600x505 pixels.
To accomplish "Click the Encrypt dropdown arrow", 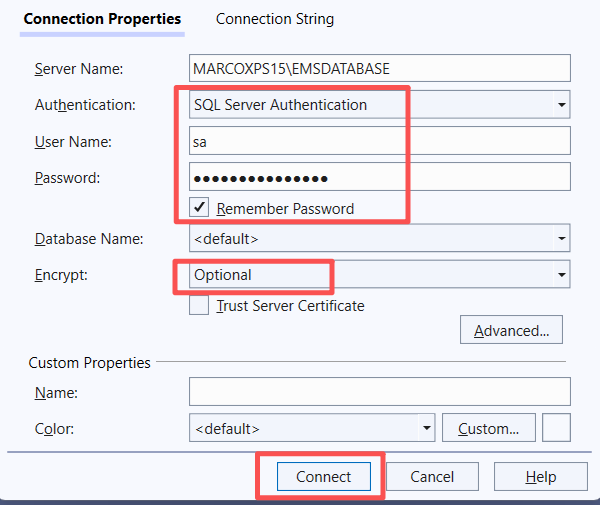I will point(561,274).
